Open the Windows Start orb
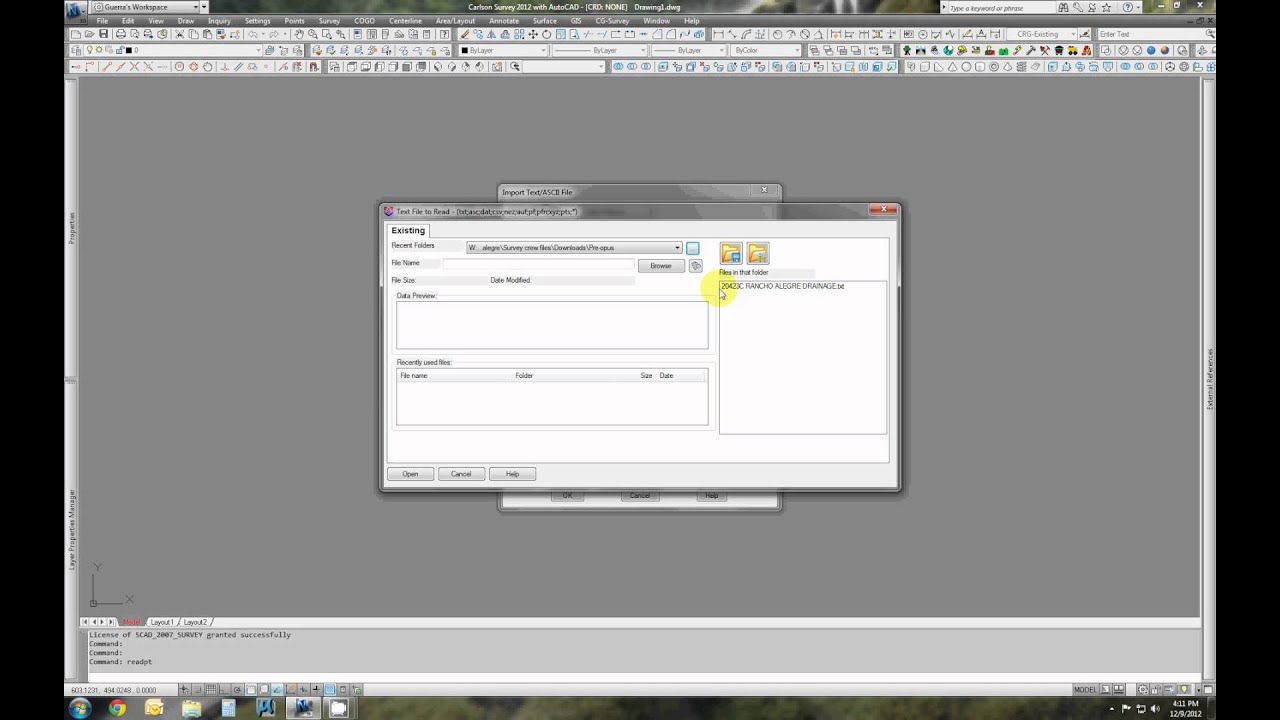1280x720 pixels. click(x=79, y=708)
